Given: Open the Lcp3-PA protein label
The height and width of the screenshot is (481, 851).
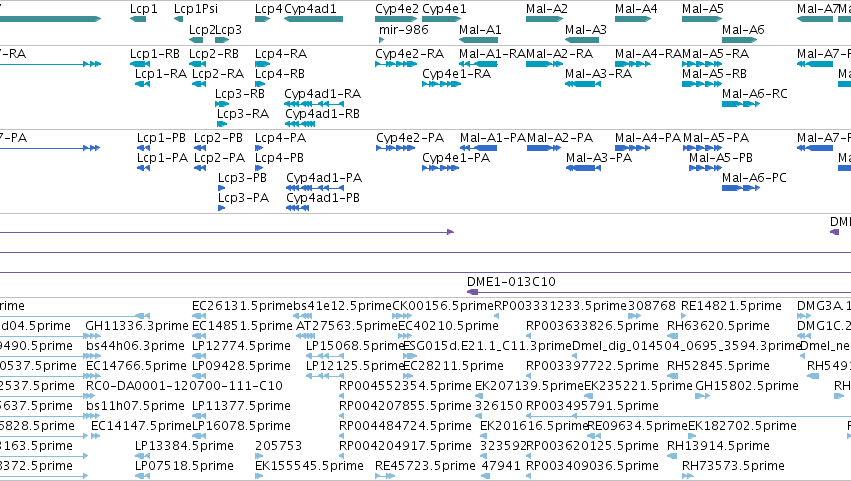Looking at the screenshot, I should [243, 198].
